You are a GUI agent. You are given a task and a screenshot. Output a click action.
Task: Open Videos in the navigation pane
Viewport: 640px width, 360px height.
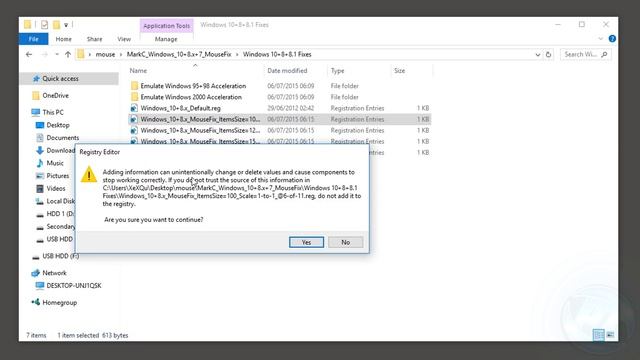click(x=56, y=188)
